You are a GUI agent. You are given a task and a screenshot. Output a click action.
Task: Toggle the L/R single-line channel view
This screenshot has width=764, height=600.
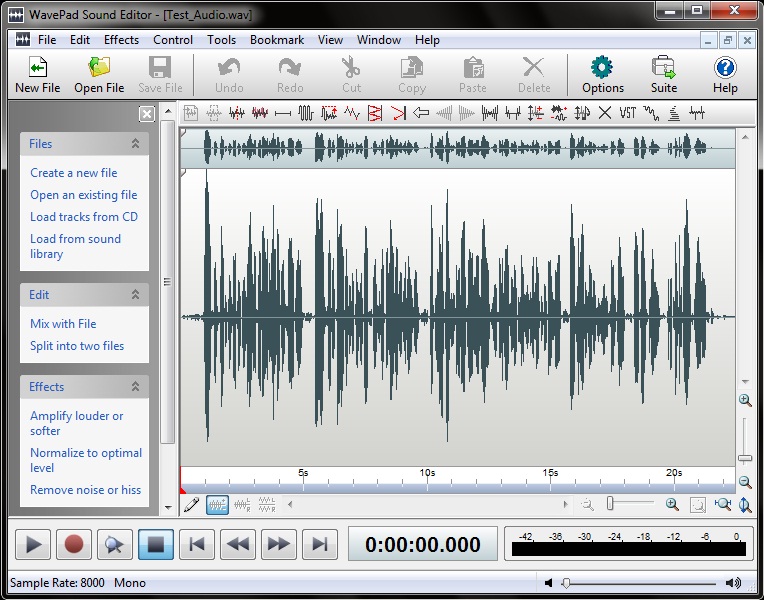click(242, 504)
